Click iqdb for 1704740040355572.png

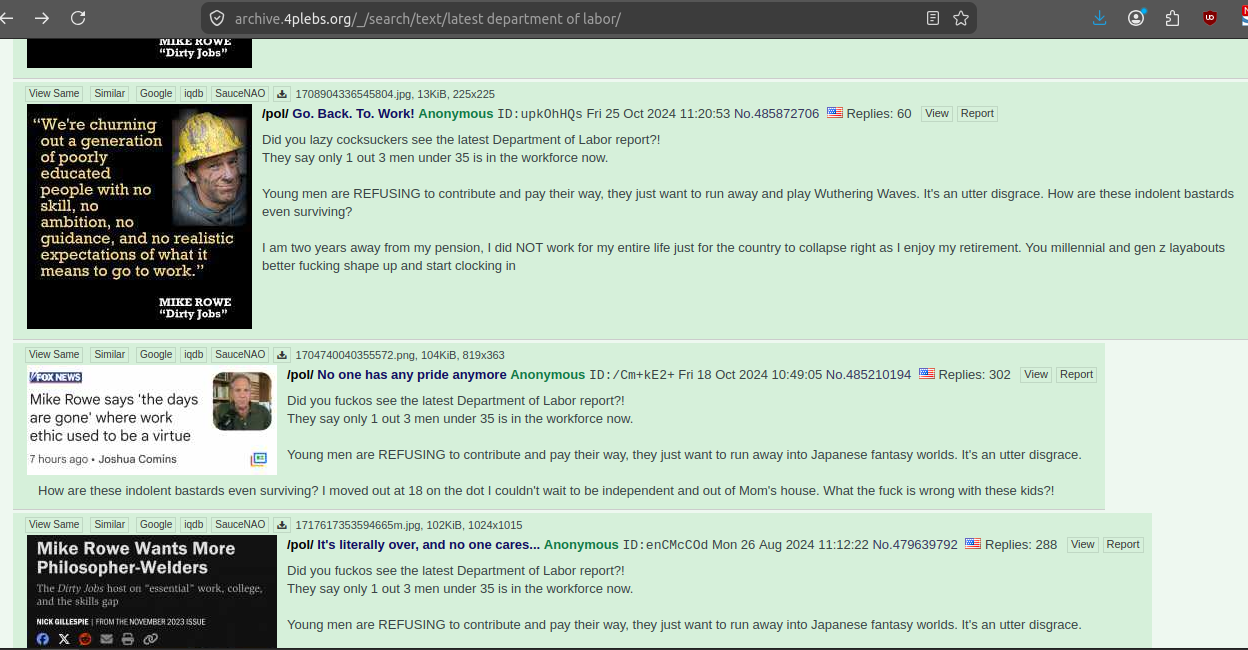(193, 354)
